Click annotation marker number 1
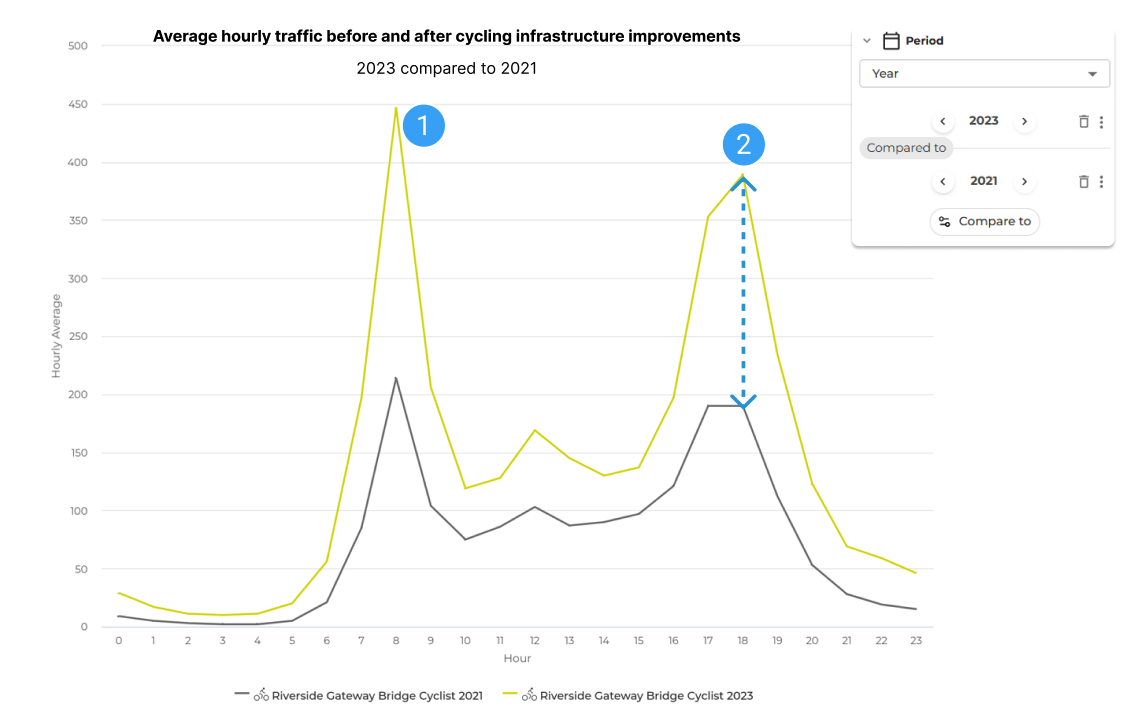 [423, 126]
